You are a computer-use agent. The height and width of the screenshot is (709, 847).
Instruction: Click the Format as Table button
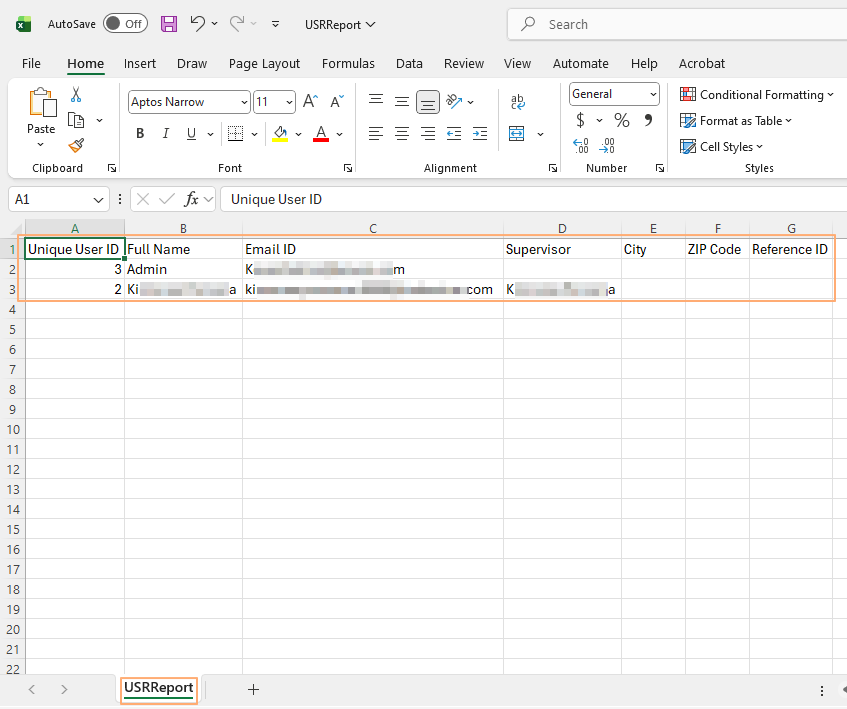point(735,120)
